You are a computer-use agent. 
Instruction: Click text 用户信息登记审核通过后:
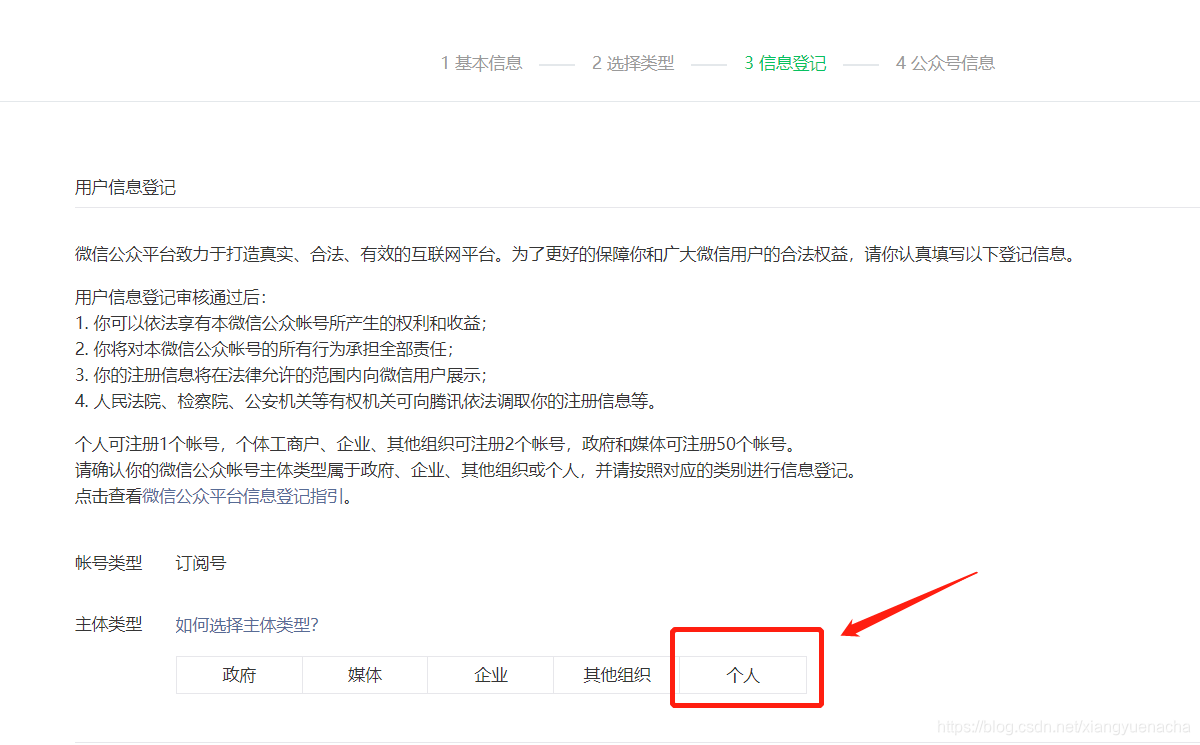(171, 298)
